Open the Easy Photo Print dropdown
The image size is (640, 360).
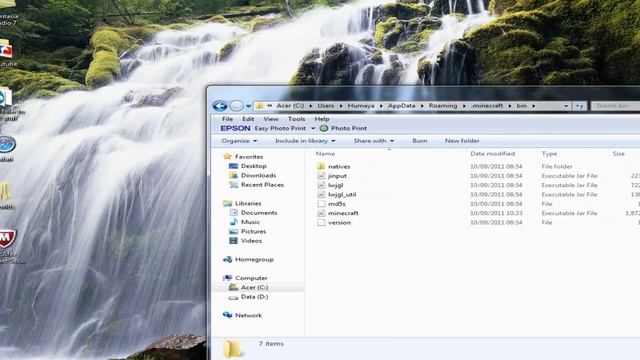point(313,129)
